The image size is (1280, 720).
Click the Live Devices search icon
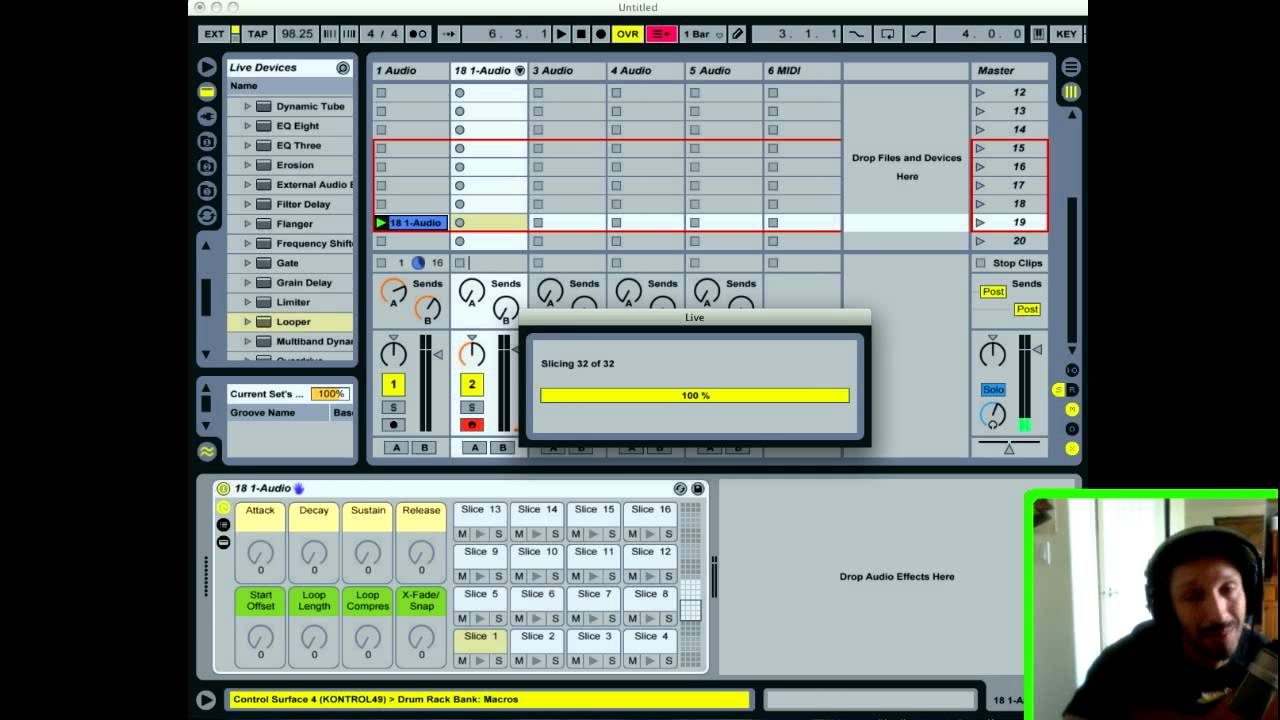coord(343,68)
